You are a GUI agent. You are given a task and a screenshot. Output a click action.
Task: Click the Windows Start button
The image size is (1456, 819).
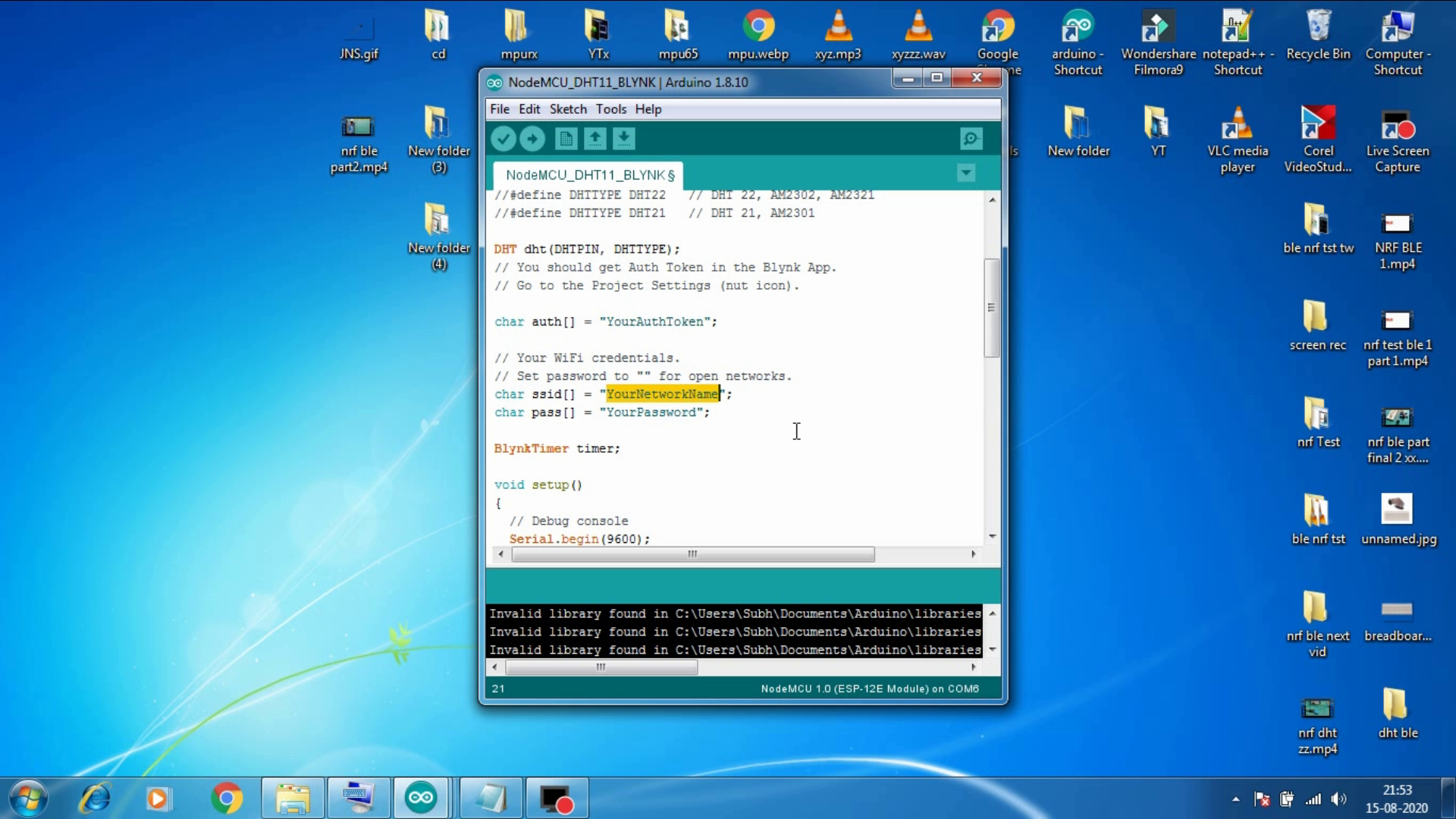point(29,799)
